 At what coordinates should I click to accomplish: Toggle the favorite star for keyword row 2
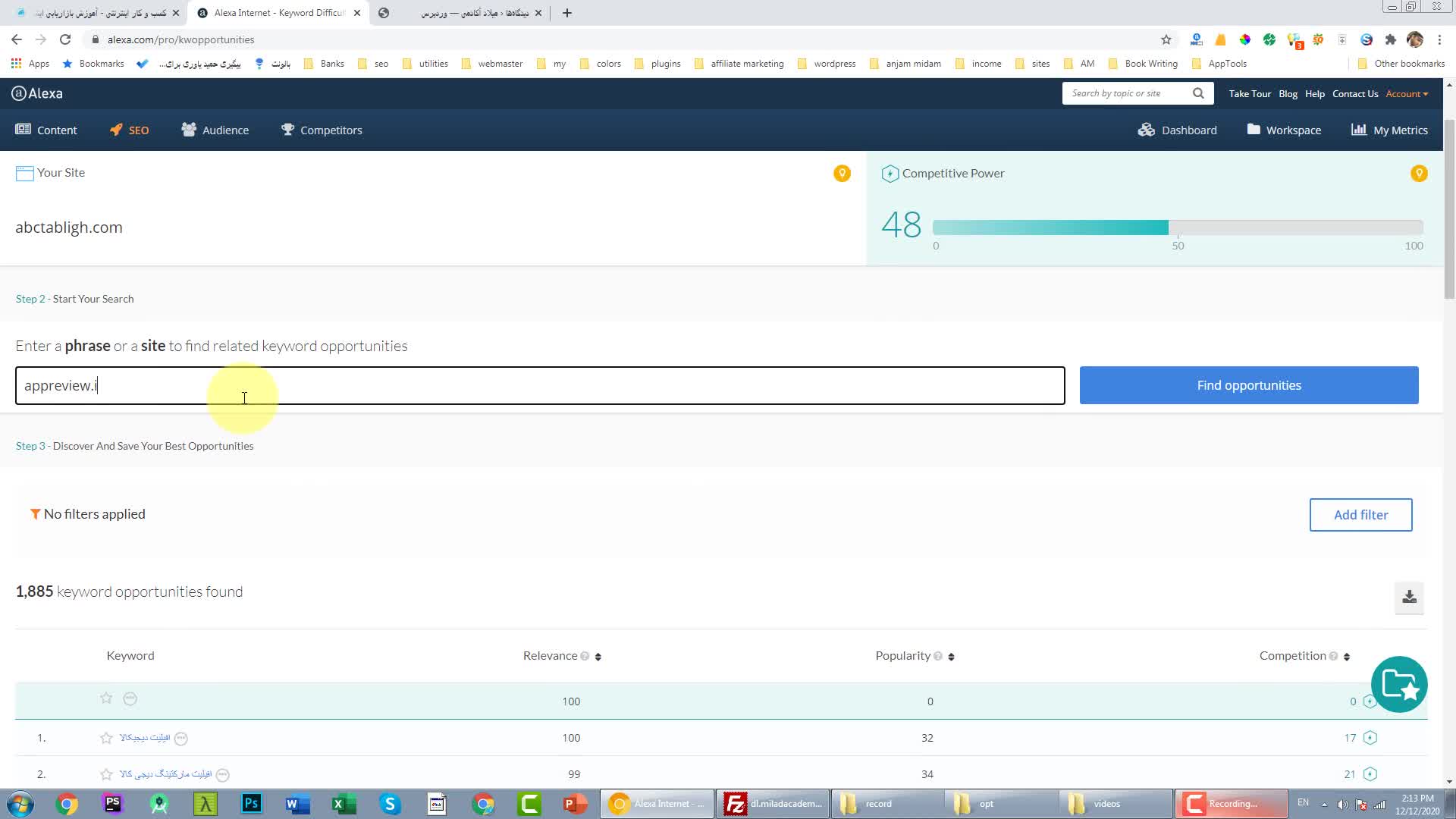106,774
